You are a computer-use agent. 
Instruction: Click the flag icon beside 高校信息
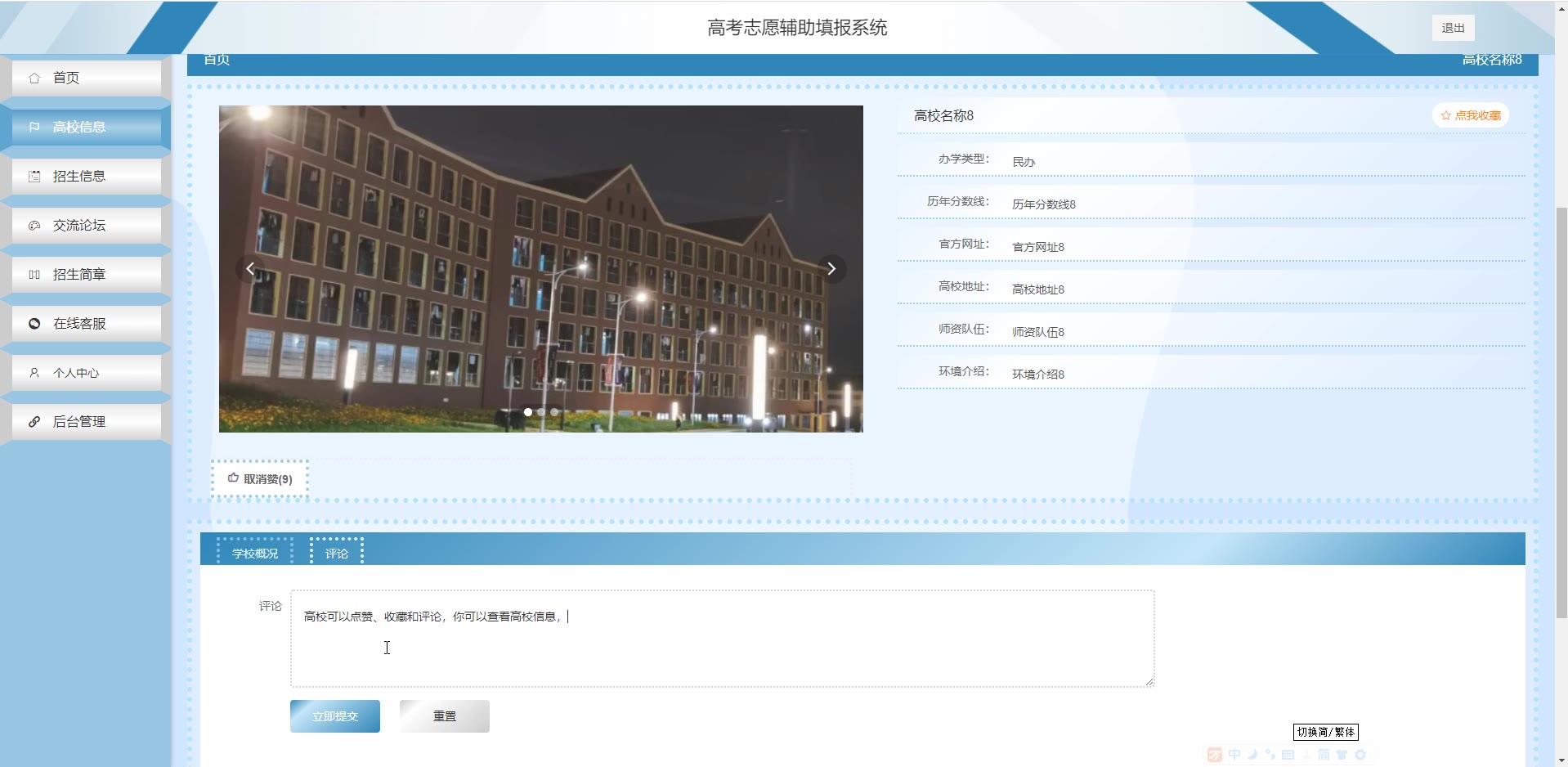pyautogui.click(x=34, y=128)
